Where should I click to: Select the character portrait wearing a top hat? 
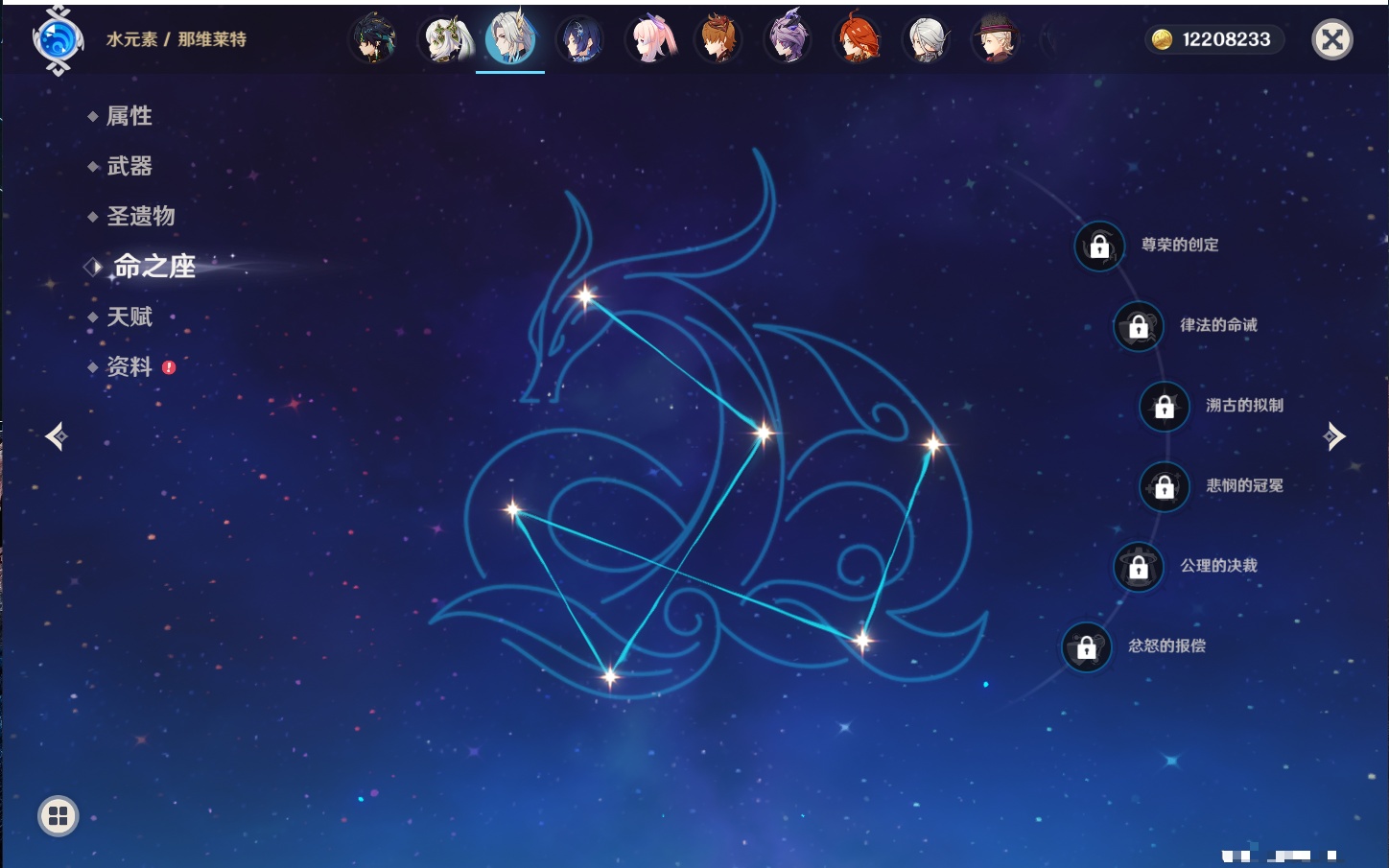(x=996, y=40)
